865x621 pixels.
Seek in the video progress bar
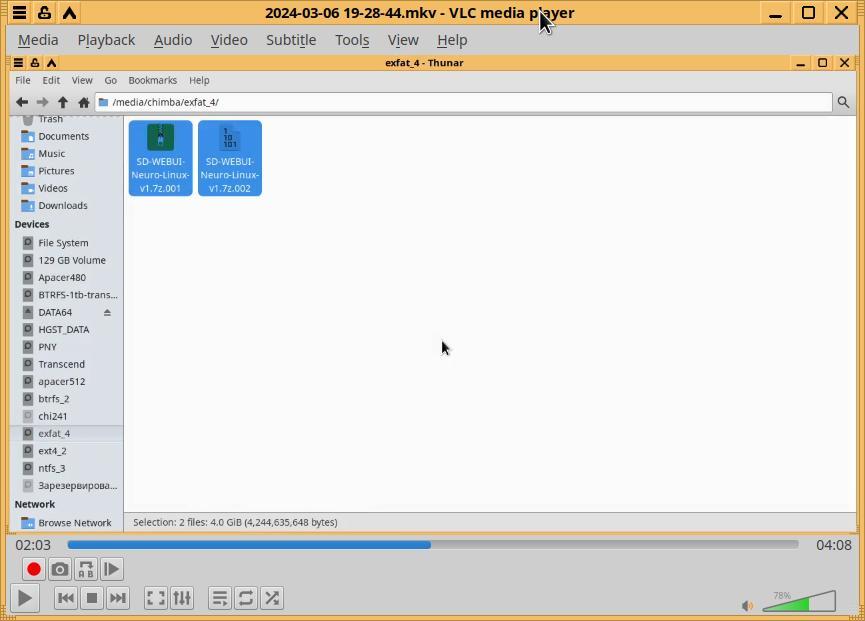pos(433,545)
